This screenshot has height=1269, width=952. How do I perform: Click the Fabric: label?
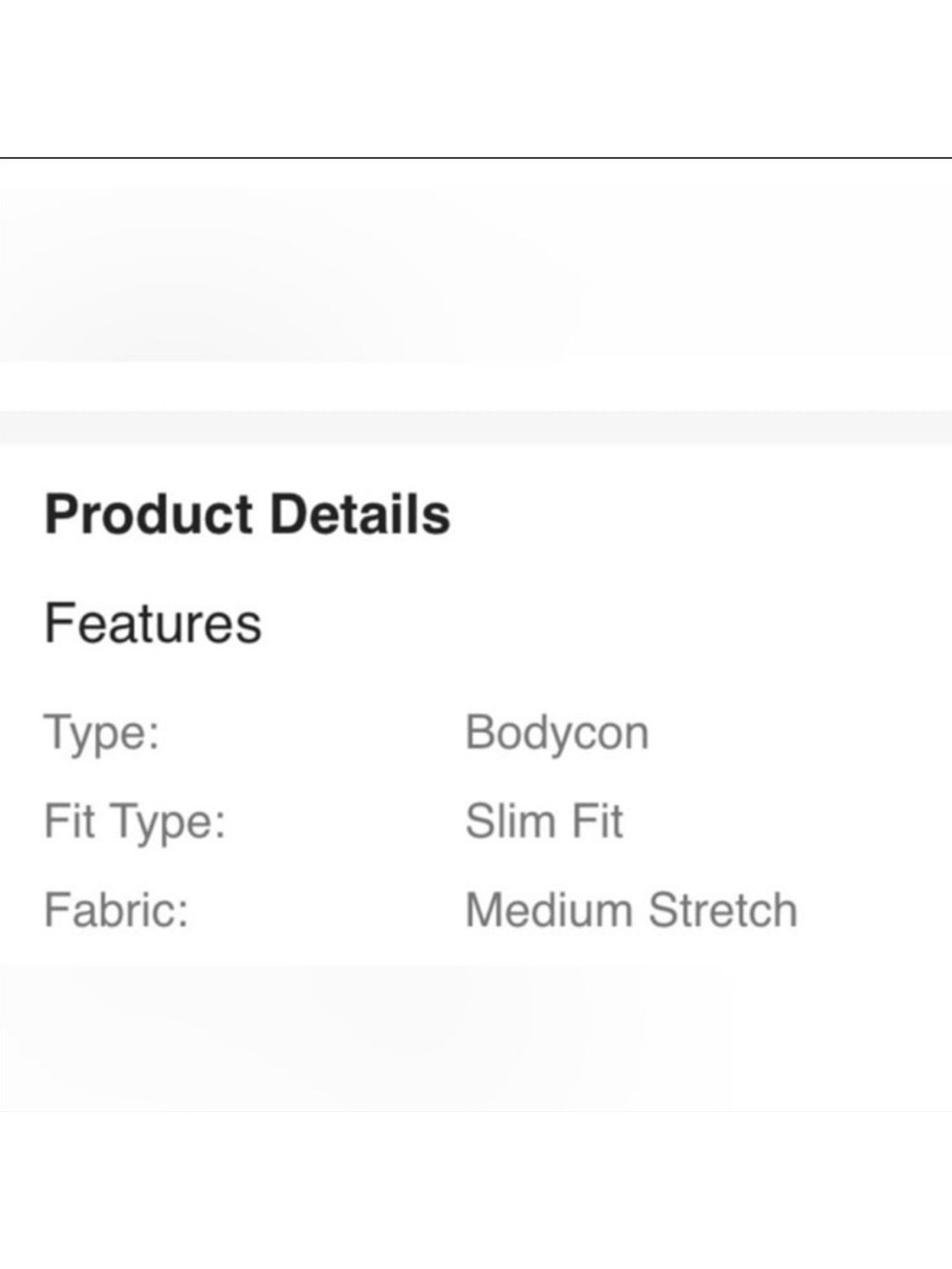pyautogui.click(x=116, y=909)
